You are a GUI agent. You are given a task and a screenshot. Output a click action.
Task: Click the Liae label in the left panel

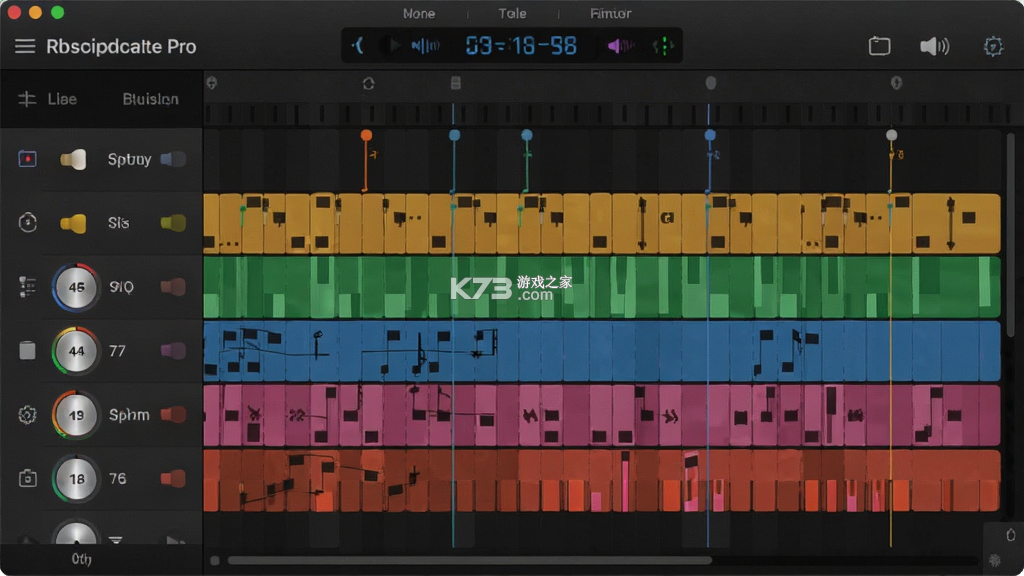tap(62, 99)
